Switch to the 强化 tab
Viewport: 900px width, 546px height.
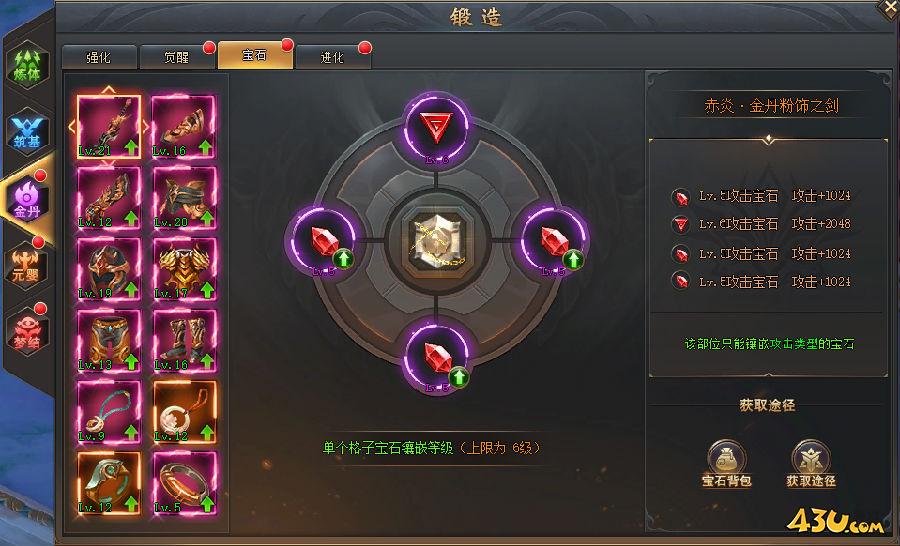(99, 57)
